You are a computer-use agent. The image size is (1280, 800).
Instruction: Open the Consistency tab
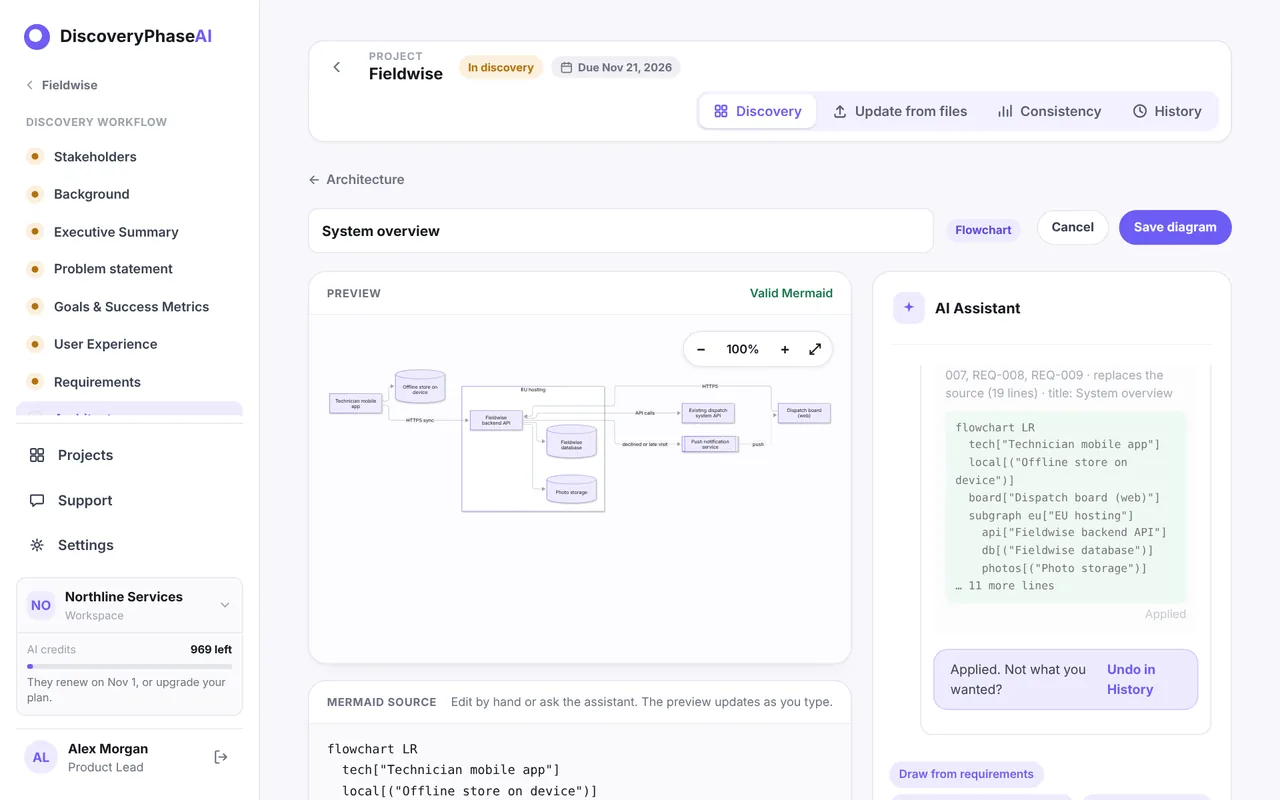[1049, 111]
